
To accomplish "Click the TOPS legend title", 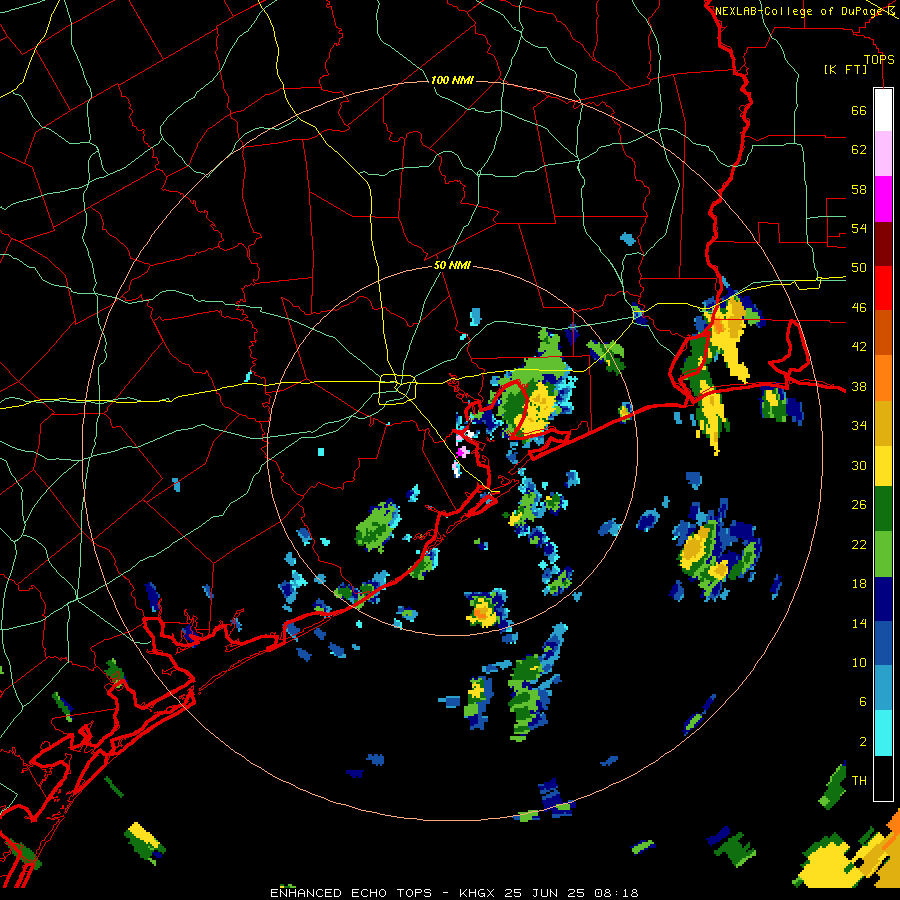I will (879, 59).
